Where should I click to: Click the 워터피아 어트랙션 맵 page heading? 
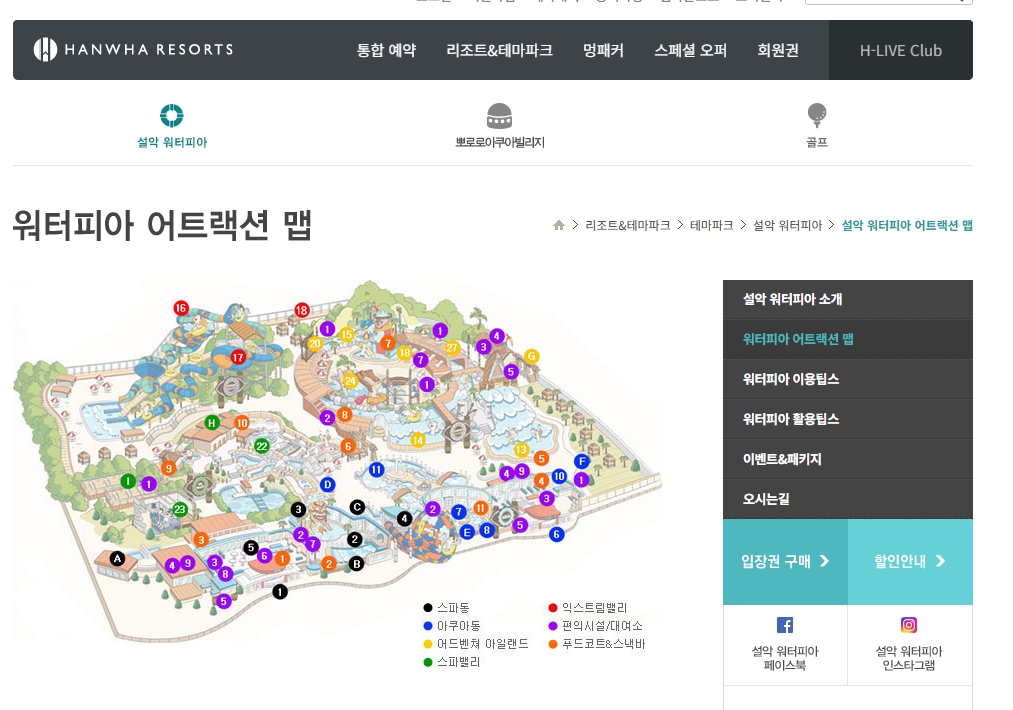[x=162, y=225]
